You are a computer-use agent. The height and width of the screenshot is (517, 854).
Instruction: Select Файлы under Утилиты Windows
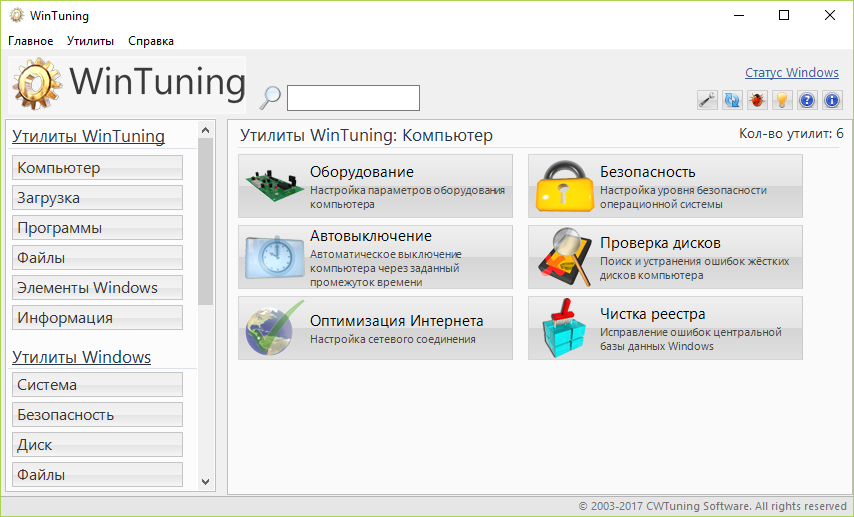coord(97,475)
